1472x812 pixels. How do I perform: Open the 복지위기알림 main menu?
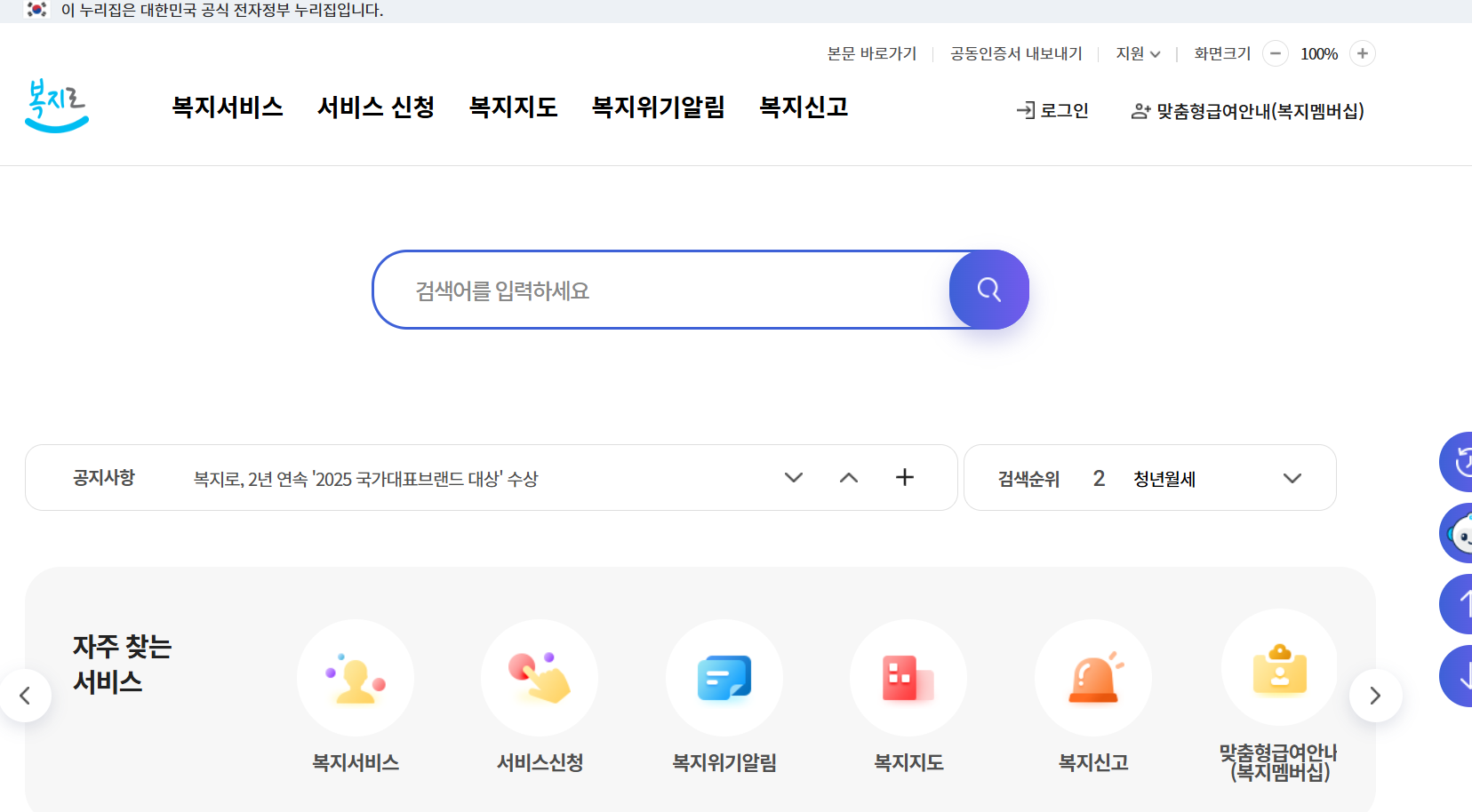point(659,107)
